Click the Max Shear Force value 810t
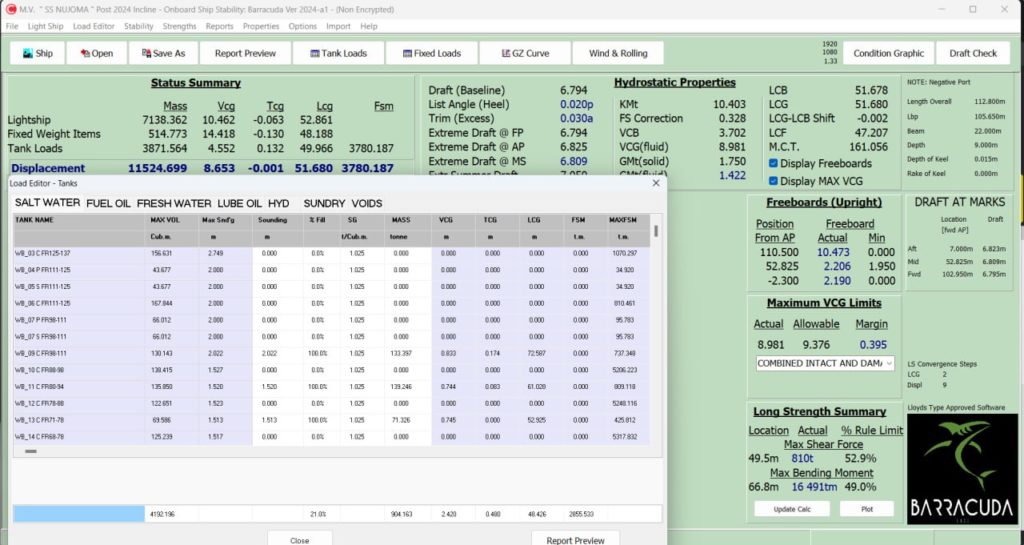1024x545 pixels. [803, 458]
